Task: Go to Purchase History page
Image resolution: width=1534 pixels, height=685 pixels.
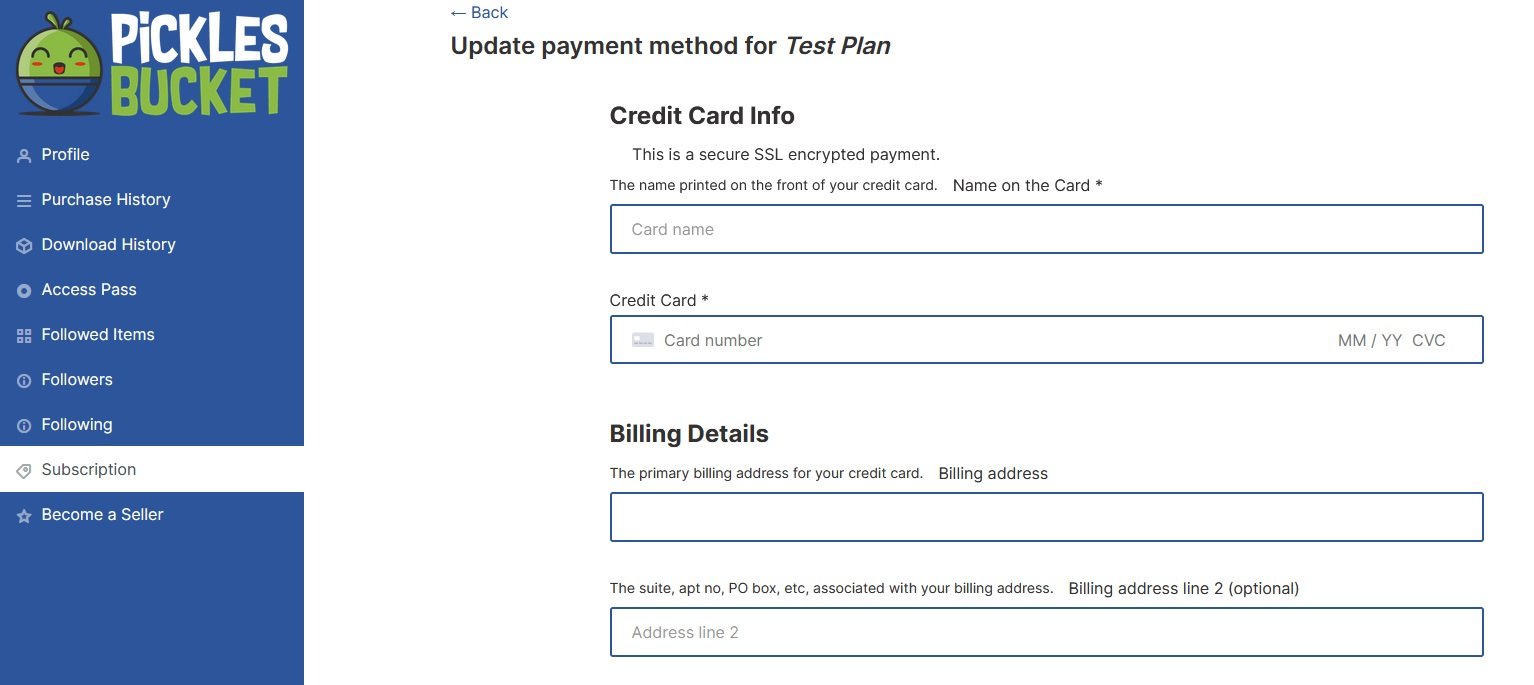Action: pos(106,200)
